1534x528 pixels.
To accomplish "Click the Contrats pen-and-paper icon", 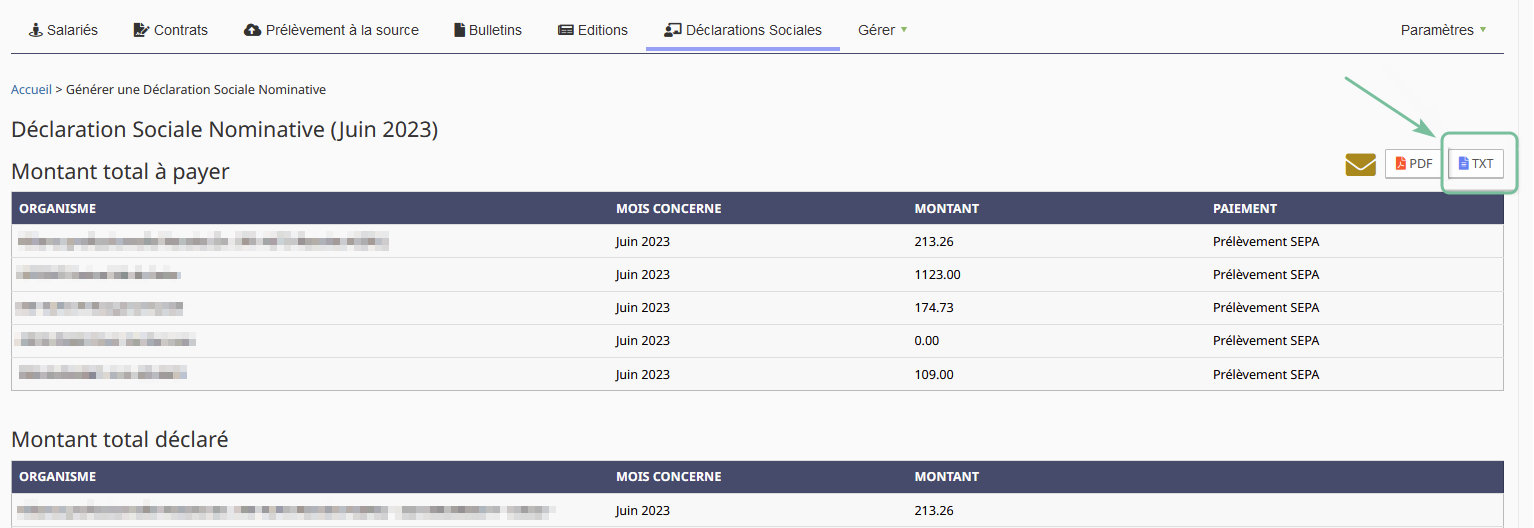I will [x=141, y=30].
